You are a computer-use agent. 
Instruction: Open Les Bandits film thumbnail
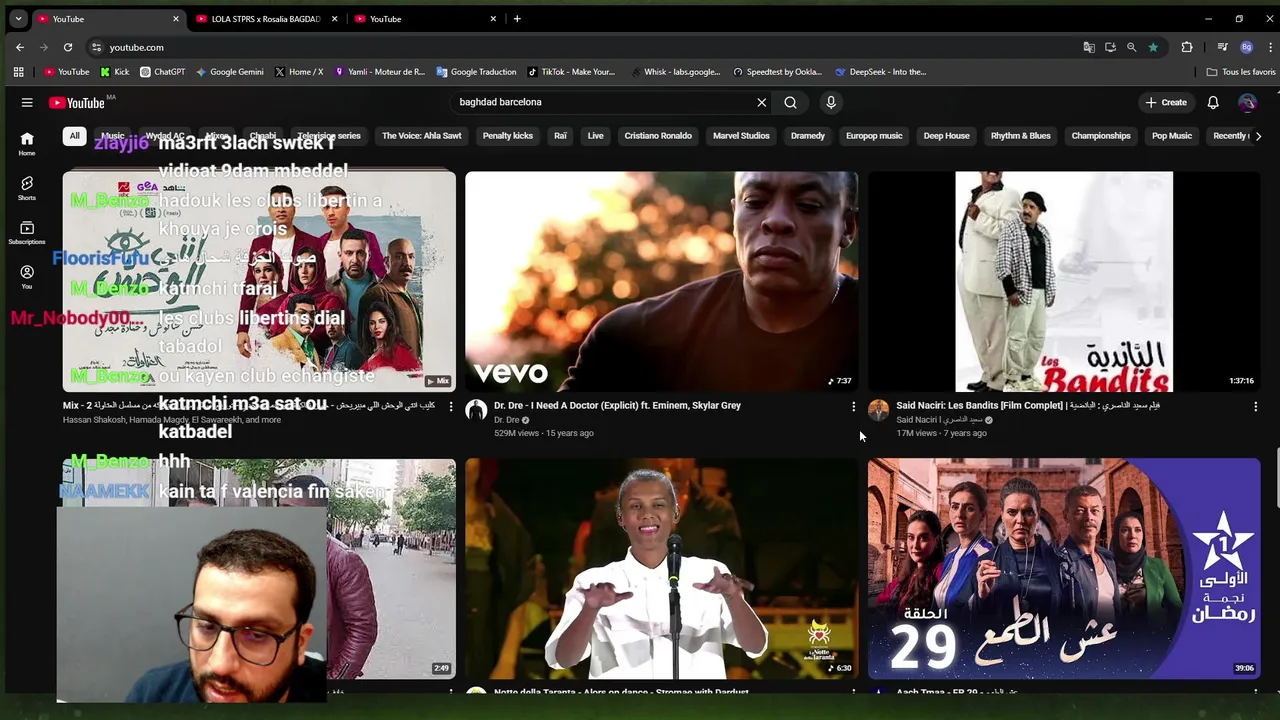pos(1064,281)
